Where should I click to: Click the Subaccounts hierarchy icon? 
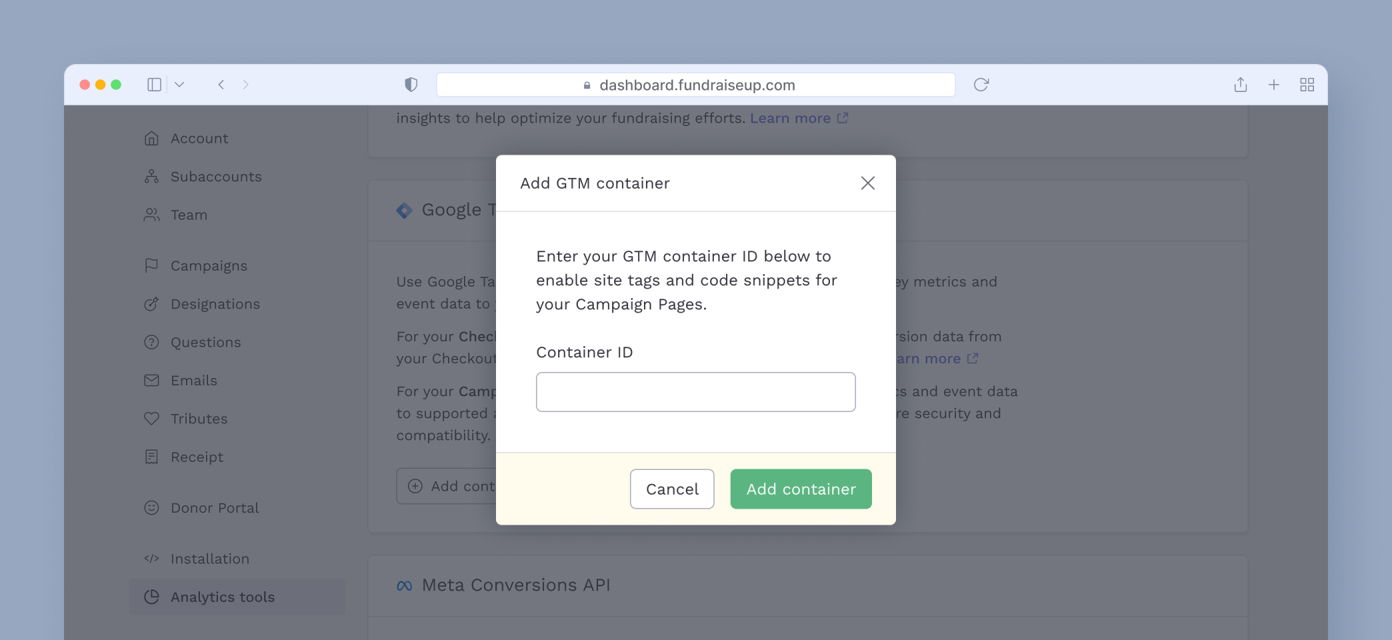coord(150,176)
